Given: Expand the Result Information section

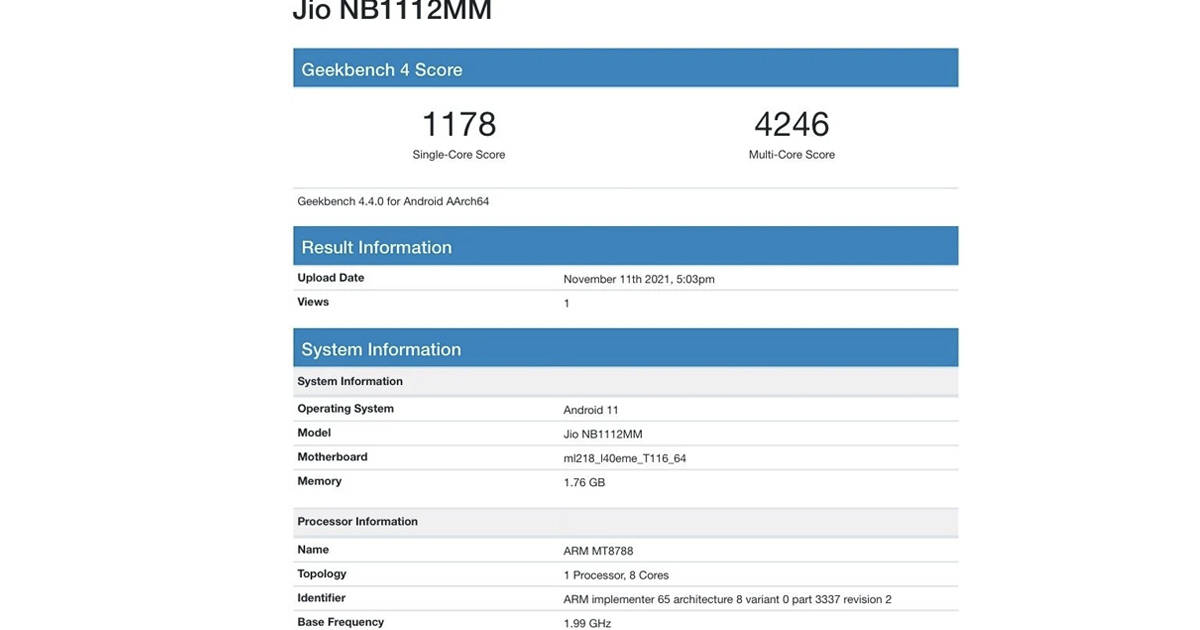Looking at the screenshot, I should point(377,246).
